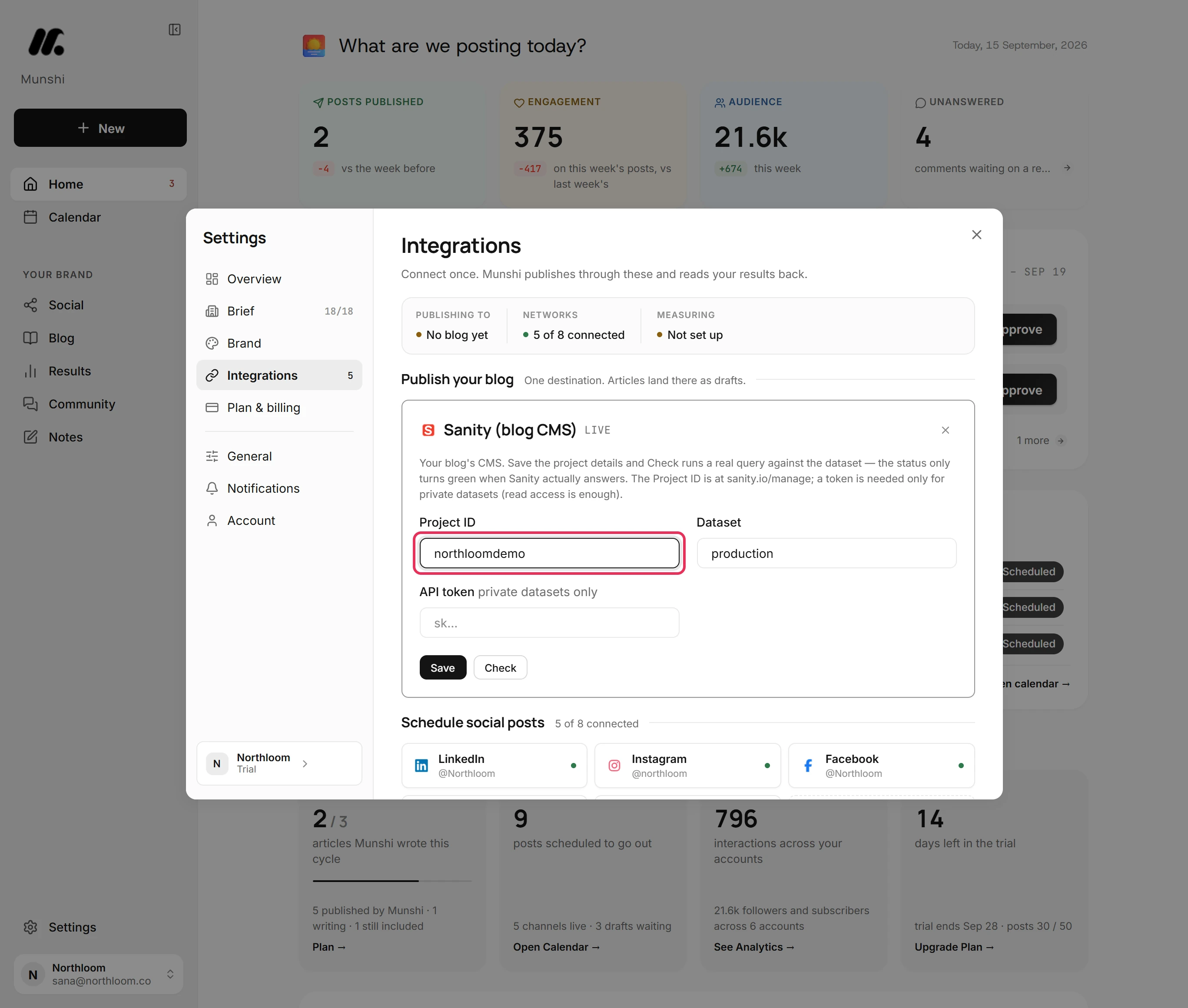Select the Plan & billing settings tab
The height and width of the screenshot is (1008, 1188).
point(279,408)
